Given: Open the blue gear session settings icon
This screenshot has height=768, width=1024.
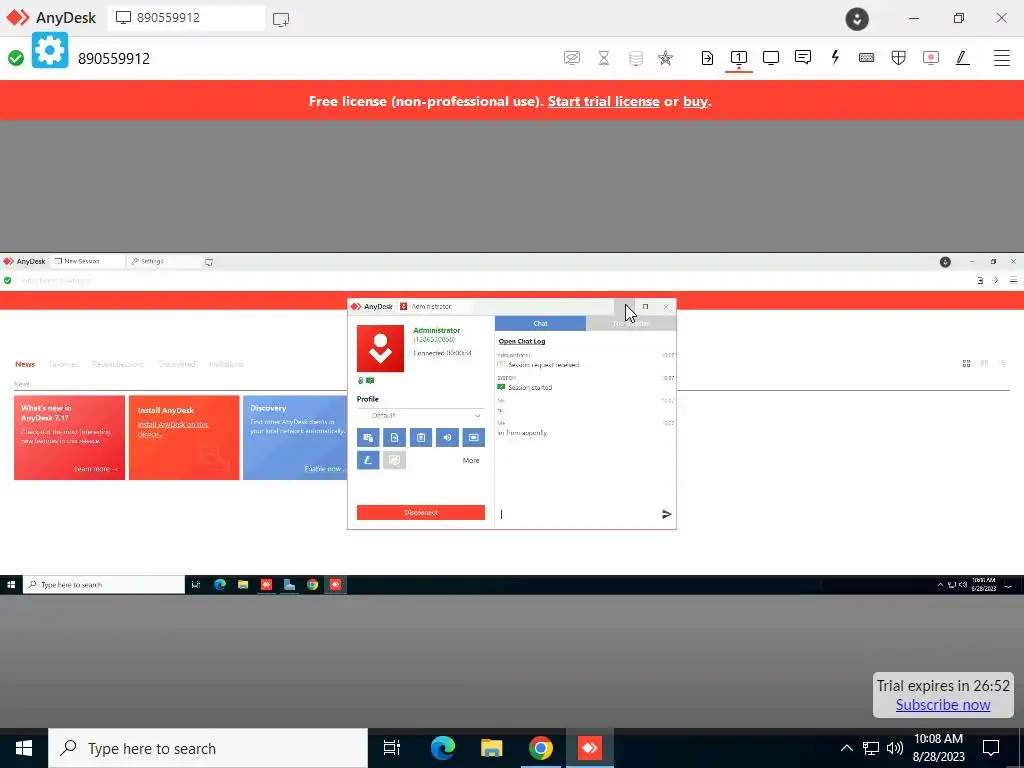Looking at the screenshot, I should (x=50, y=50).
